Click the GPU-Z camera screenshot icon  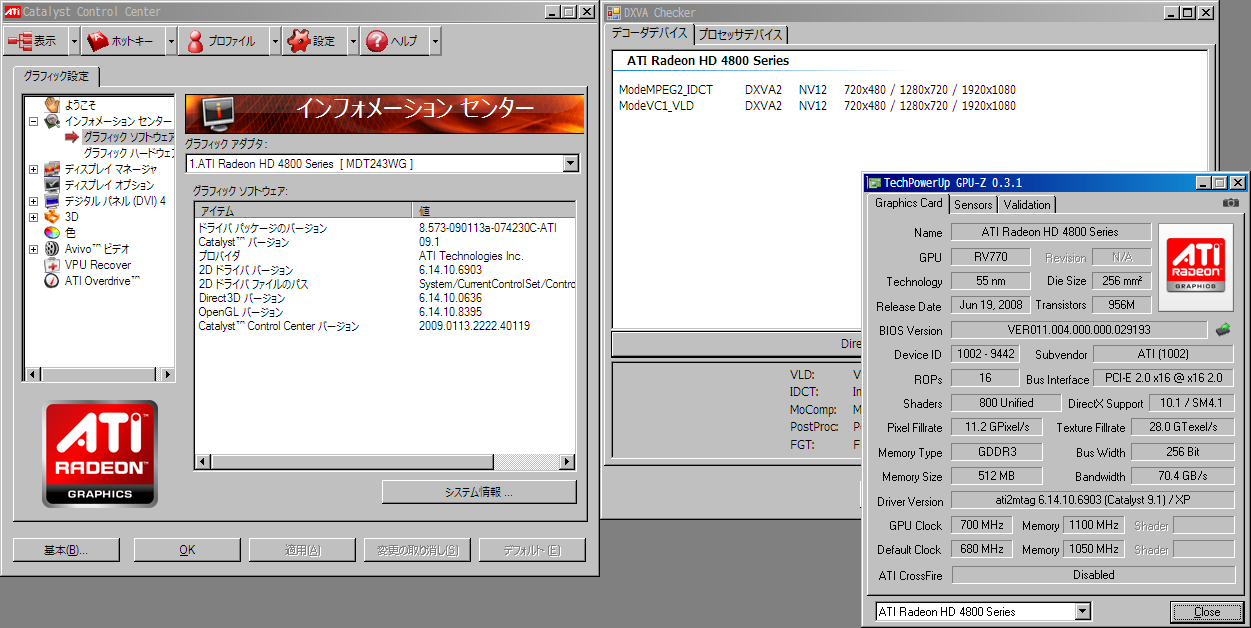[x=1231, y=203]
